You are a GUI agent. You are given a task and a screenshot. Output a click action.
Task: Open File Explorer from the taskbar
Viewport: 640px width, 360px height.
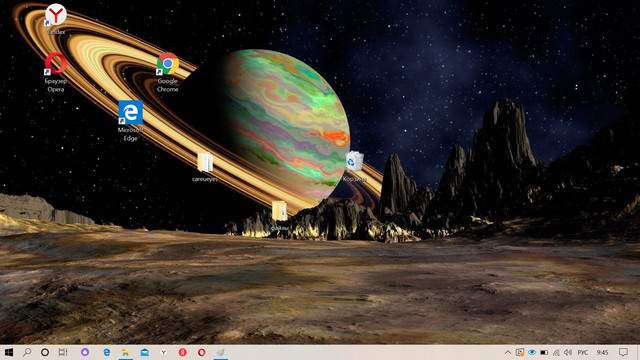[x=125, y=352]
